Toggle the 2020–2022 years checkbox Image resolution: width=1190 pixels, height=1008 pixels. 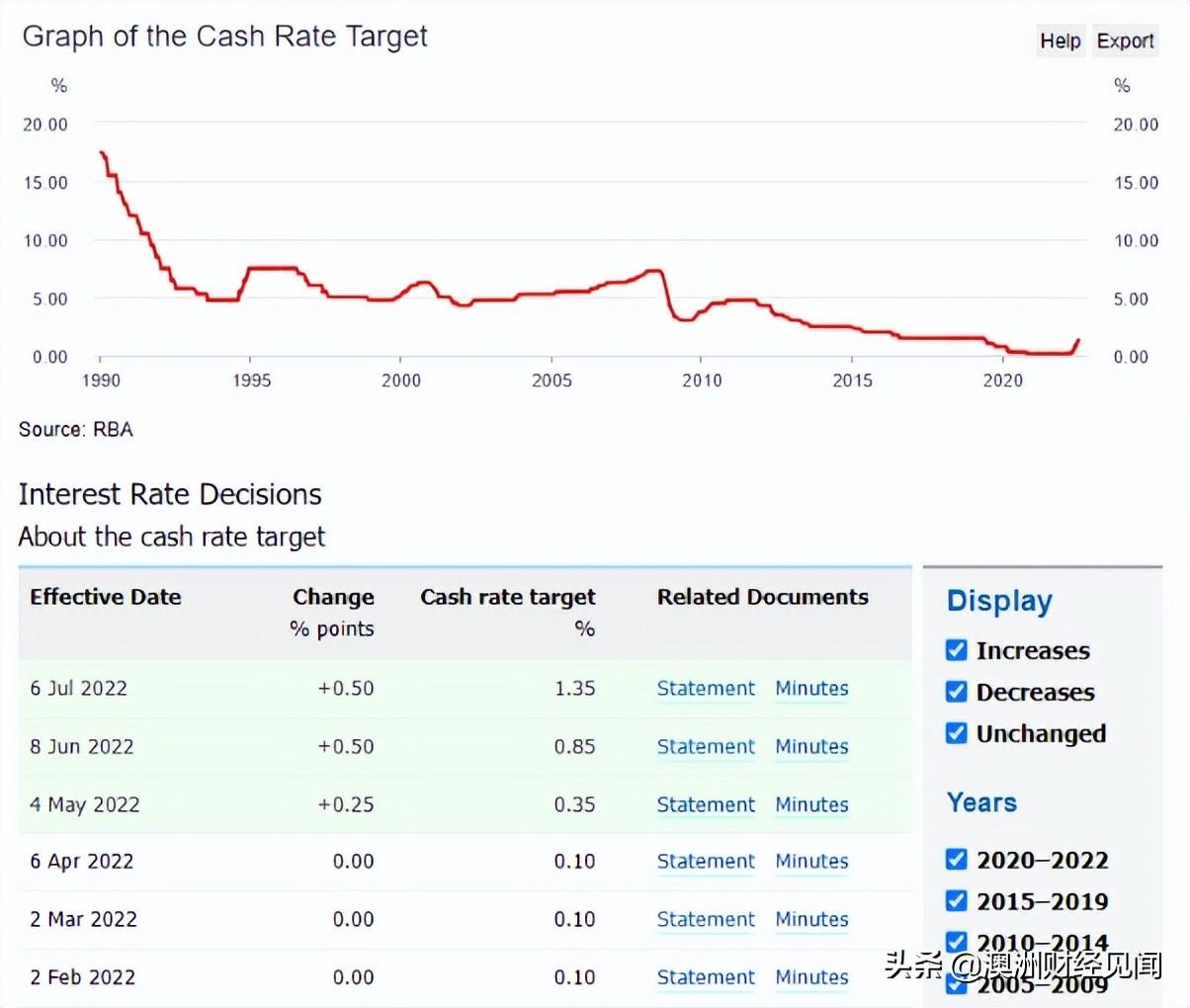pyautogui.click(x=956, y=859)
